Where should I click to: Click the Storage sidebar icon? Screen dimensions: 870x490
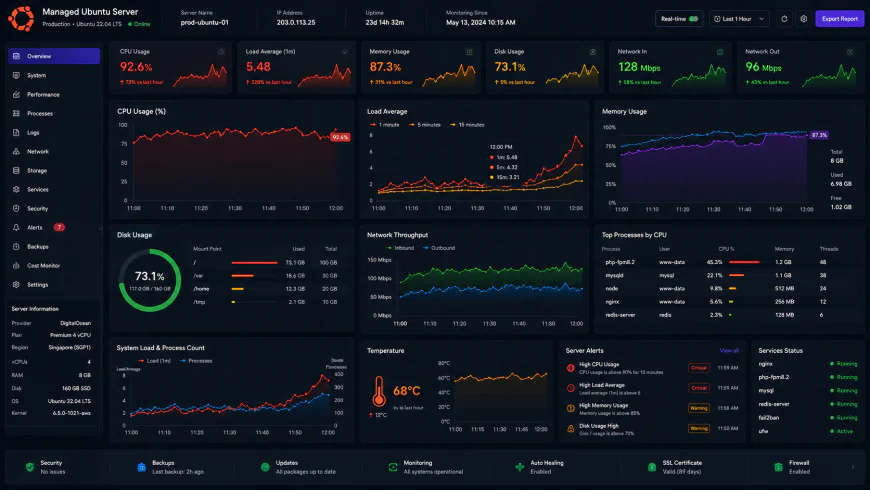coord(16,170)
